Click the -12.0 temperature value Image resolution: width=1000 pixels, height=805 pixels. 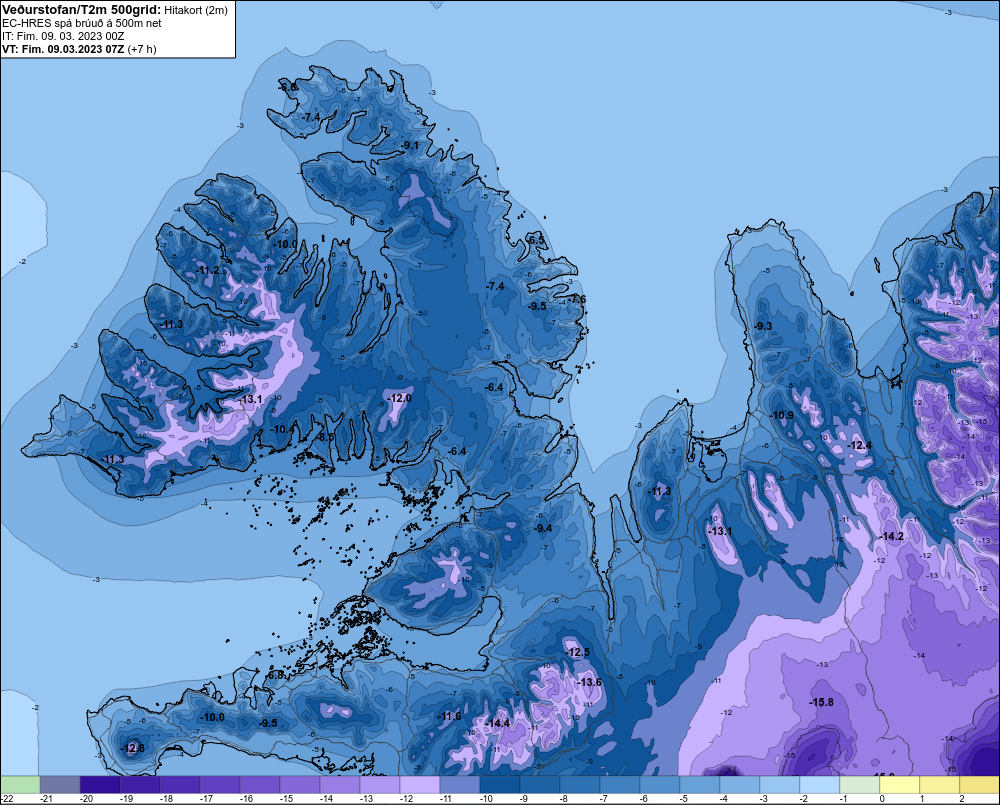(400, 398)
